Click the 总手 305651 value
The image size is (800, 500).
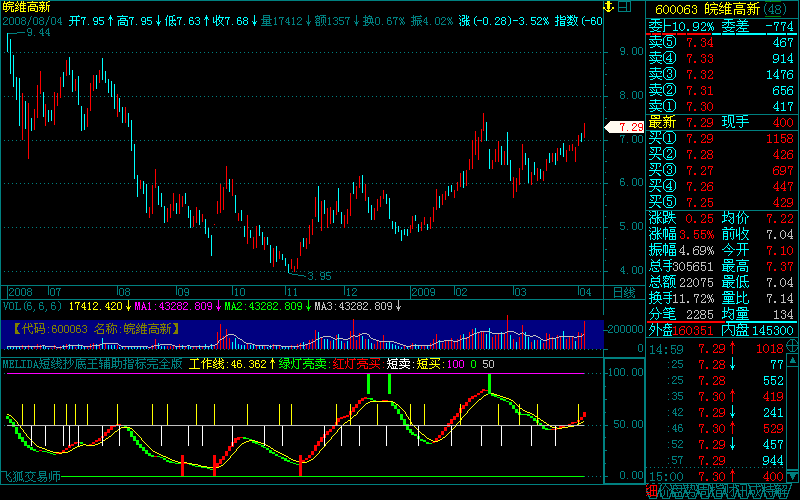tap(692, 266)
